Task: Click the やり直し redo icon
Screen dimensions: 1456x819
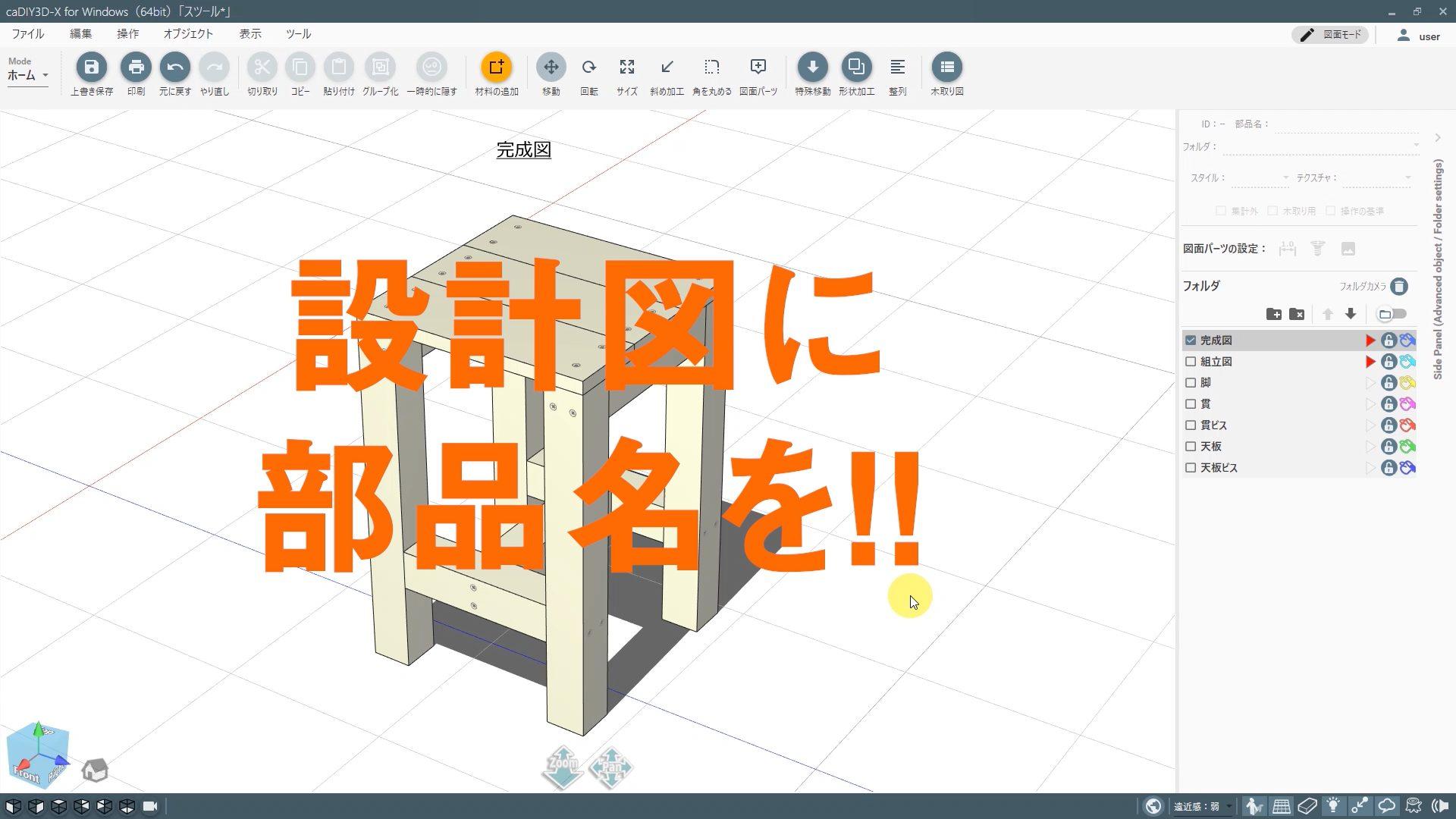Action: (215, 67)
